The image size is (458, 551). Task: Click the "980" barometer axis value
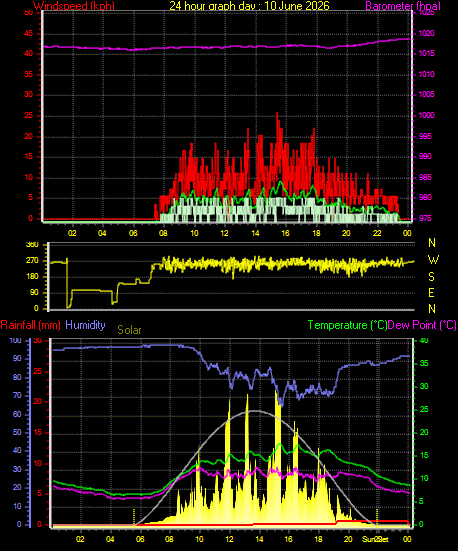pos(425,197)
